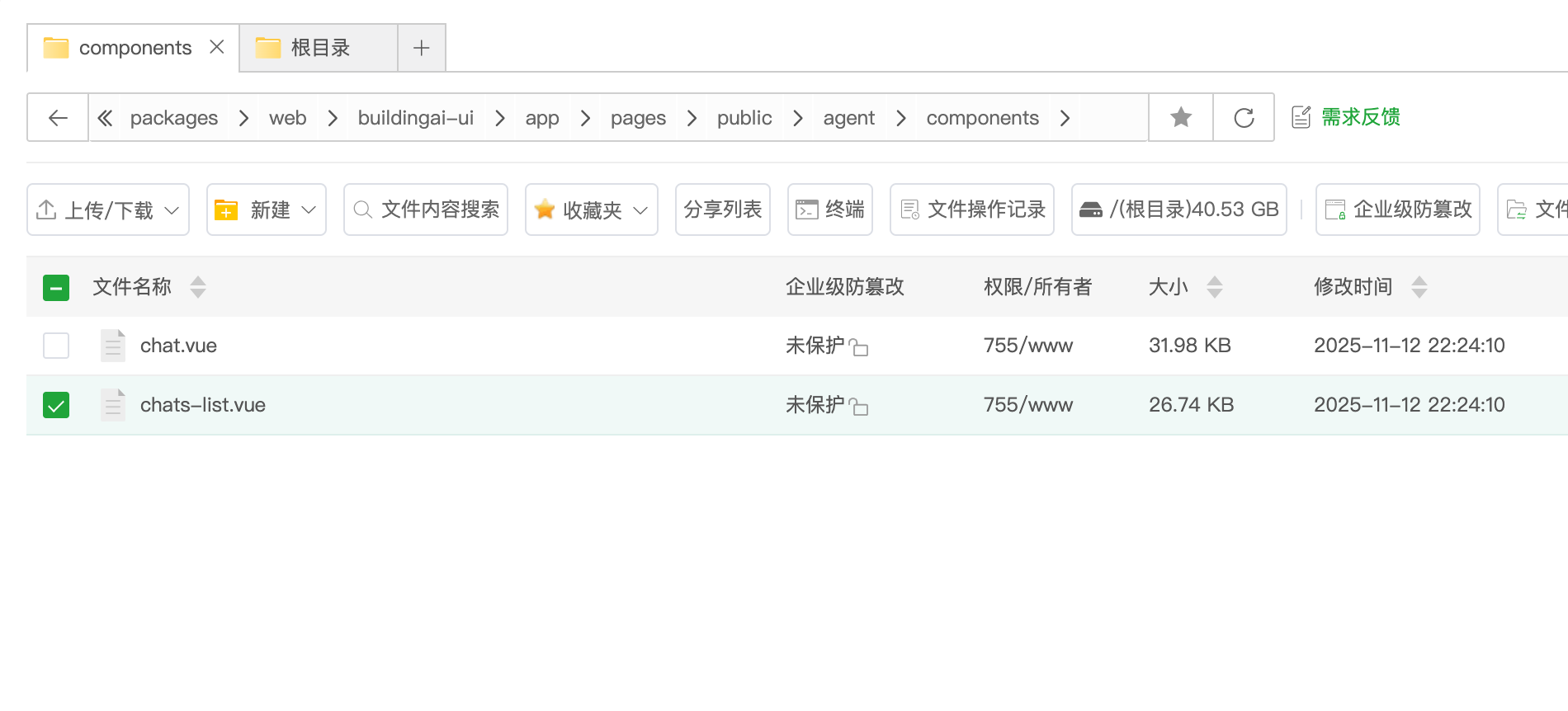Click lock icon next to chat.vue protection status
This screenshot has width=1568, height=711.
coord(859,348)
